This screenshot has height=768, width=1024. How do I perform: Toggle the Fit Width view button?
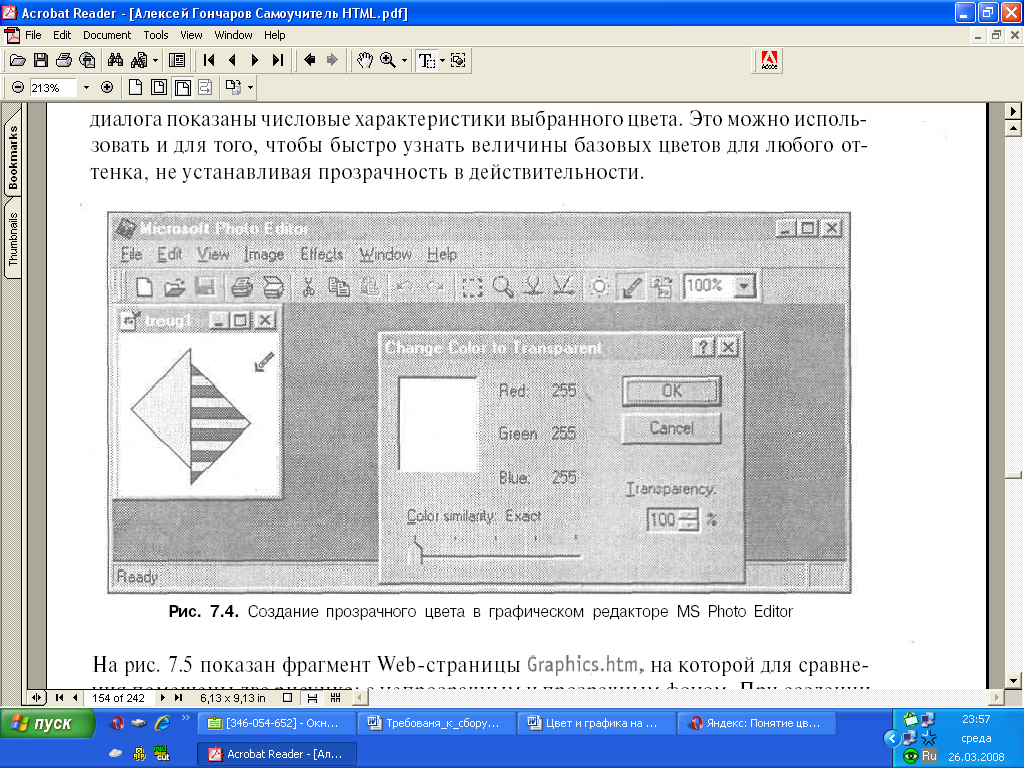tap(182, 87)
